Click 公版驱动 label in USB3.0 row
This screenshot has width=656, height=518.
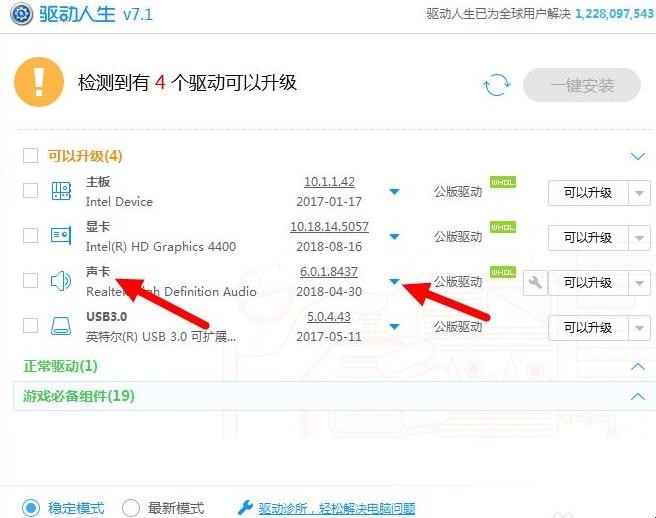(458, 326)
